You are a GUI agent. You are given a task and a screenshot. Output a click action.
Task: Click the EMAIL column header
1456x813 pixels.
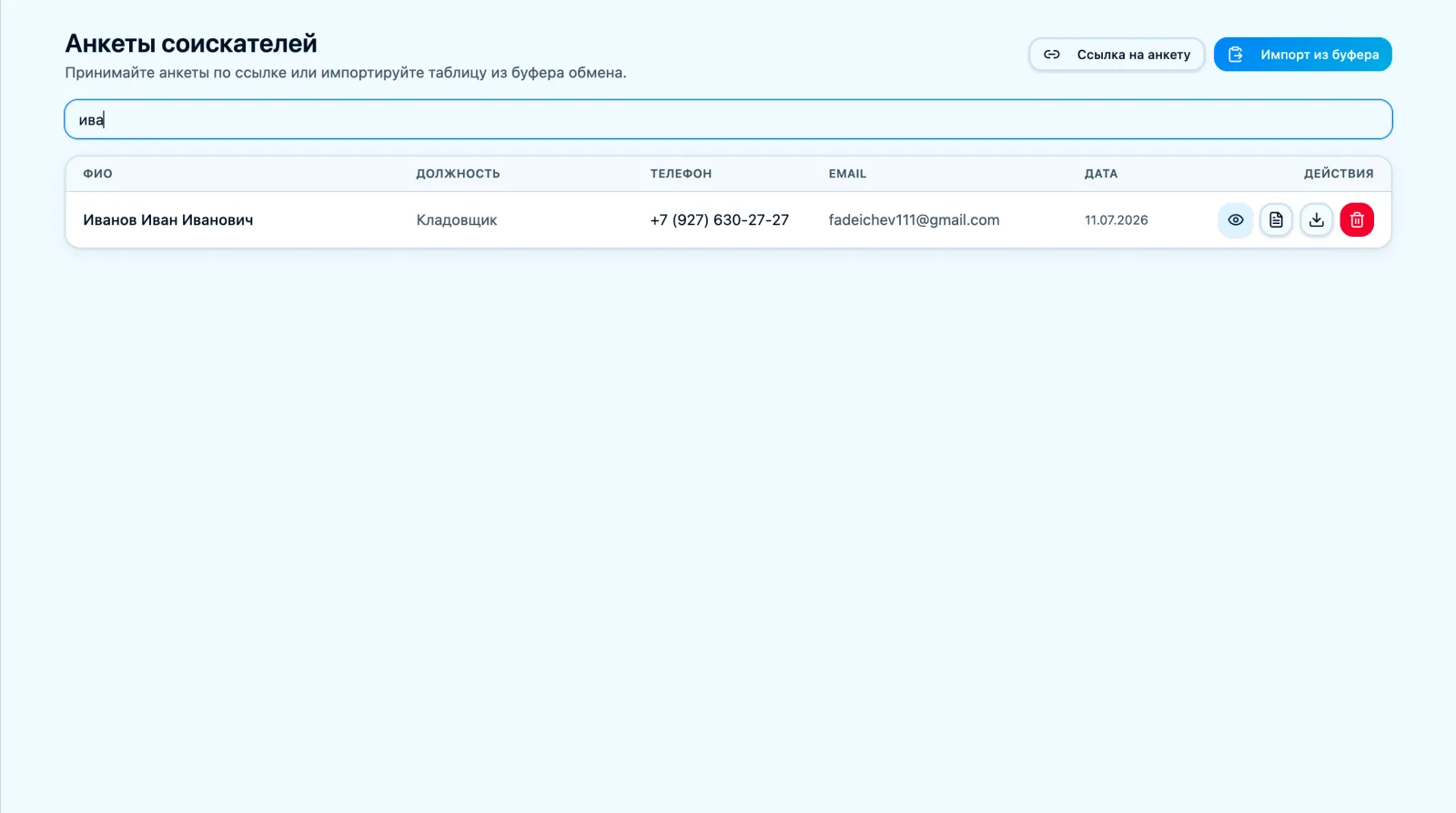[x=847, y=174]
